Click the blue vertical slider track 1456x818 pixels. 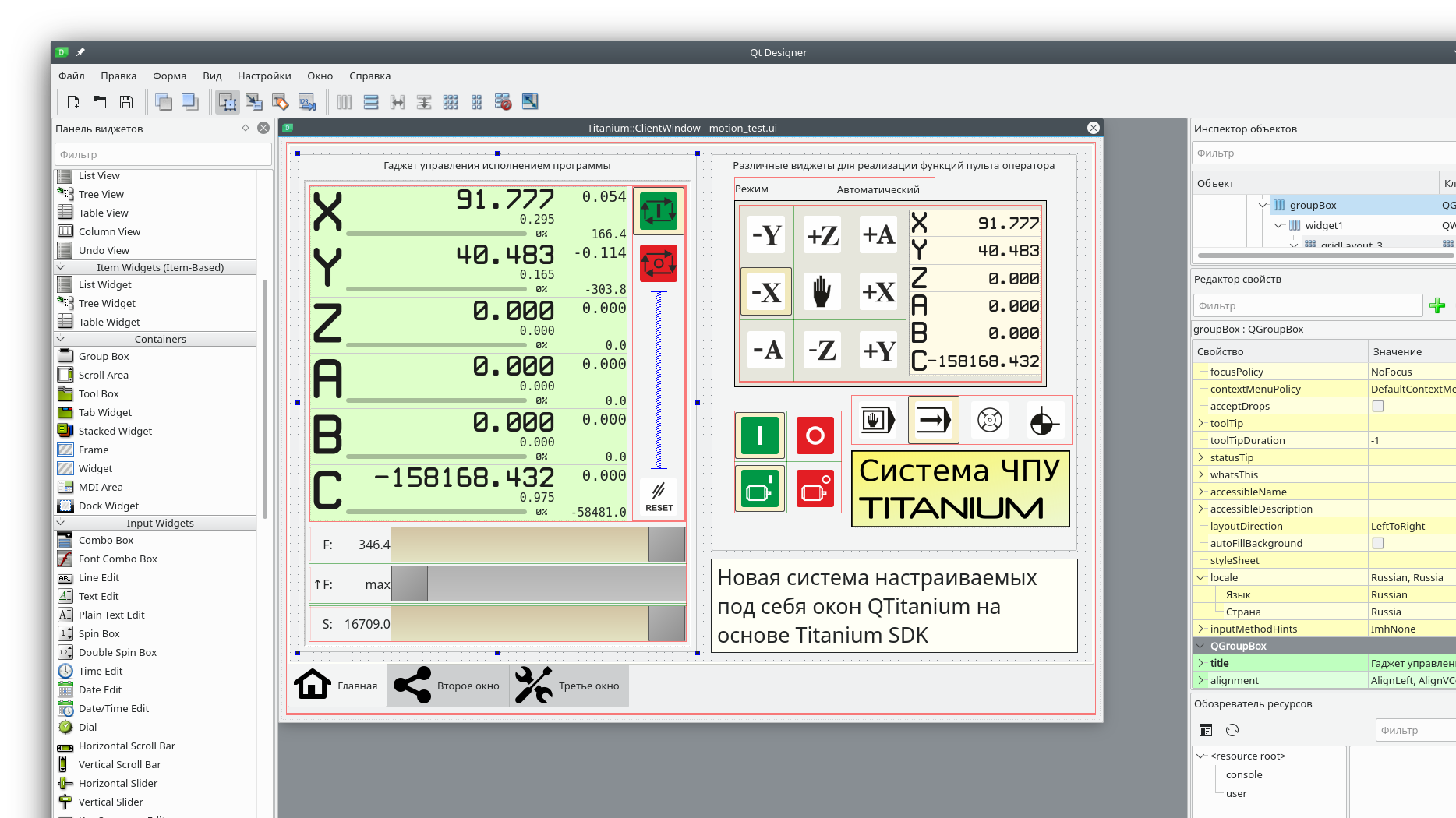(659, 380)
